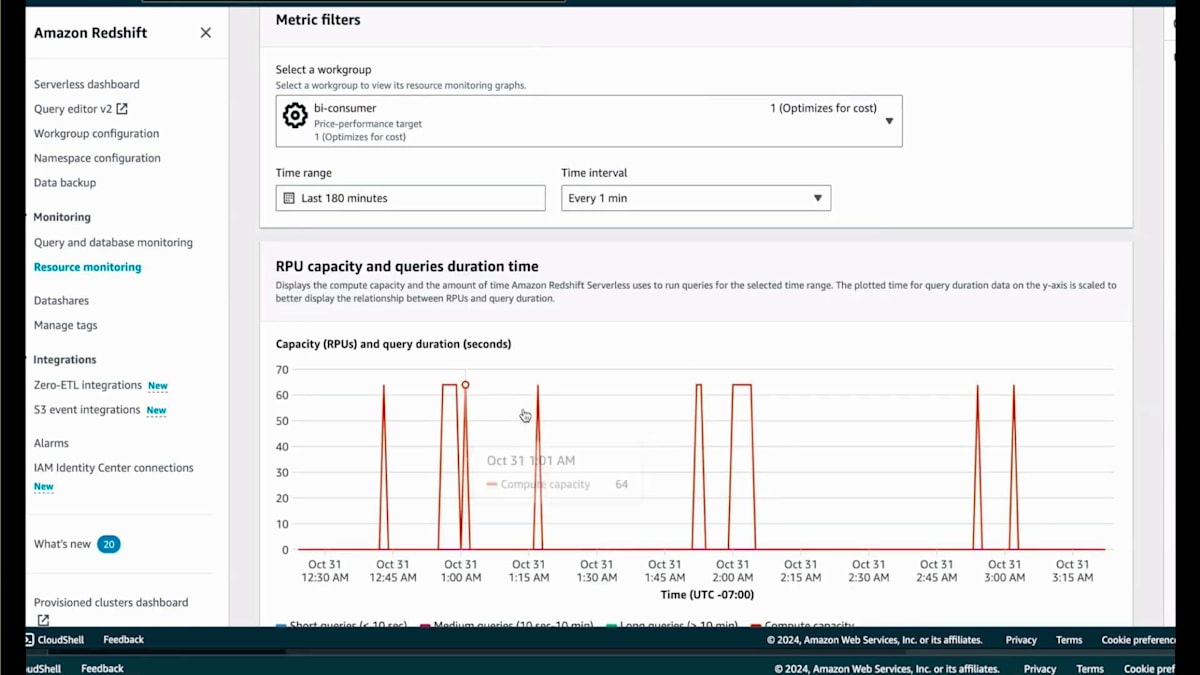
Task: Open Cookie preferences in footer
Action: (x=1138, y=640)
